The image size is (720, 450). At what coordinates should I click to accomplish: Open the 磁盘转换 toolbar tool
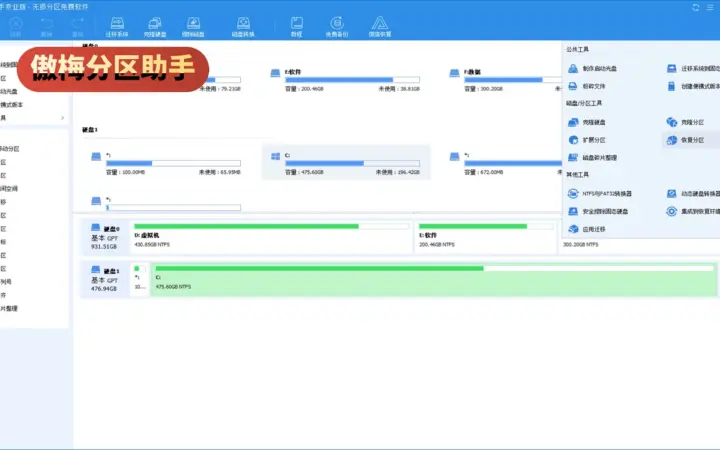[243, 27]
